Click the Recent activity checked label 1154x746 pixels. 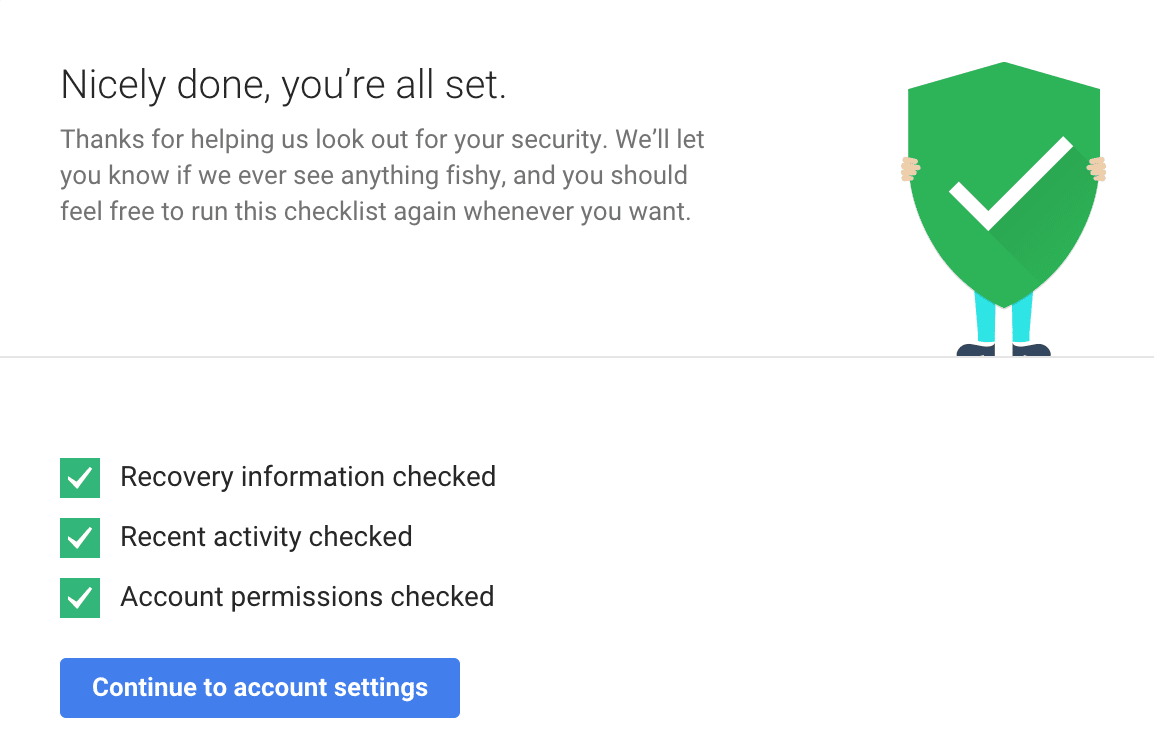266,537
